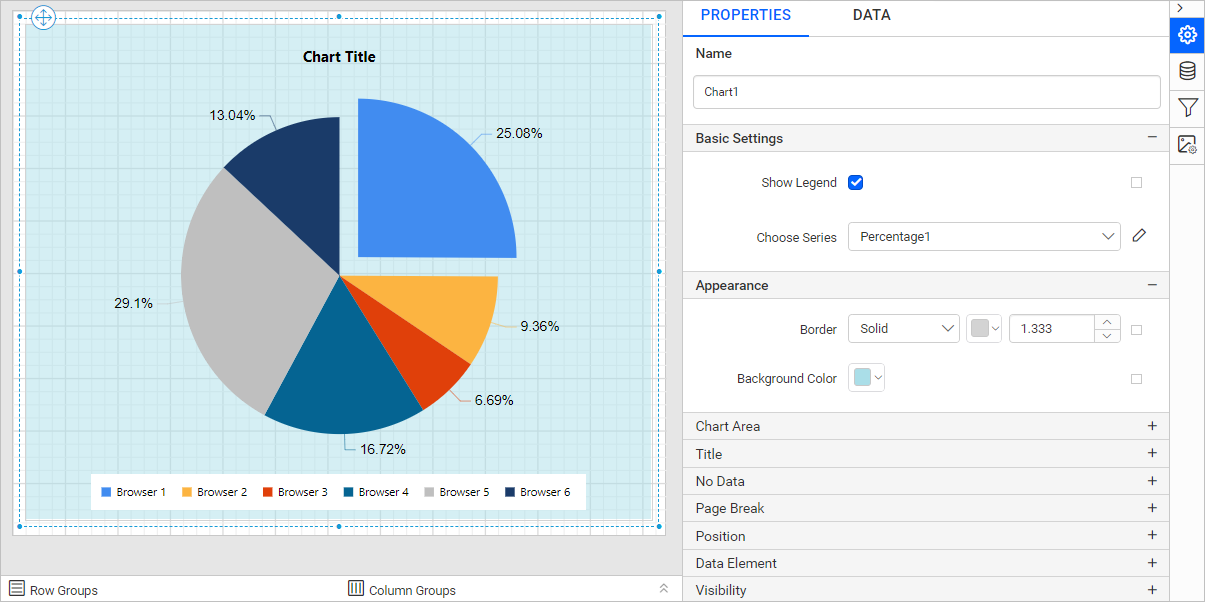This screenshot has height=602, width=1205.
Task: Select the PROPERTIES tab
Action: click(x=746, y=16)
